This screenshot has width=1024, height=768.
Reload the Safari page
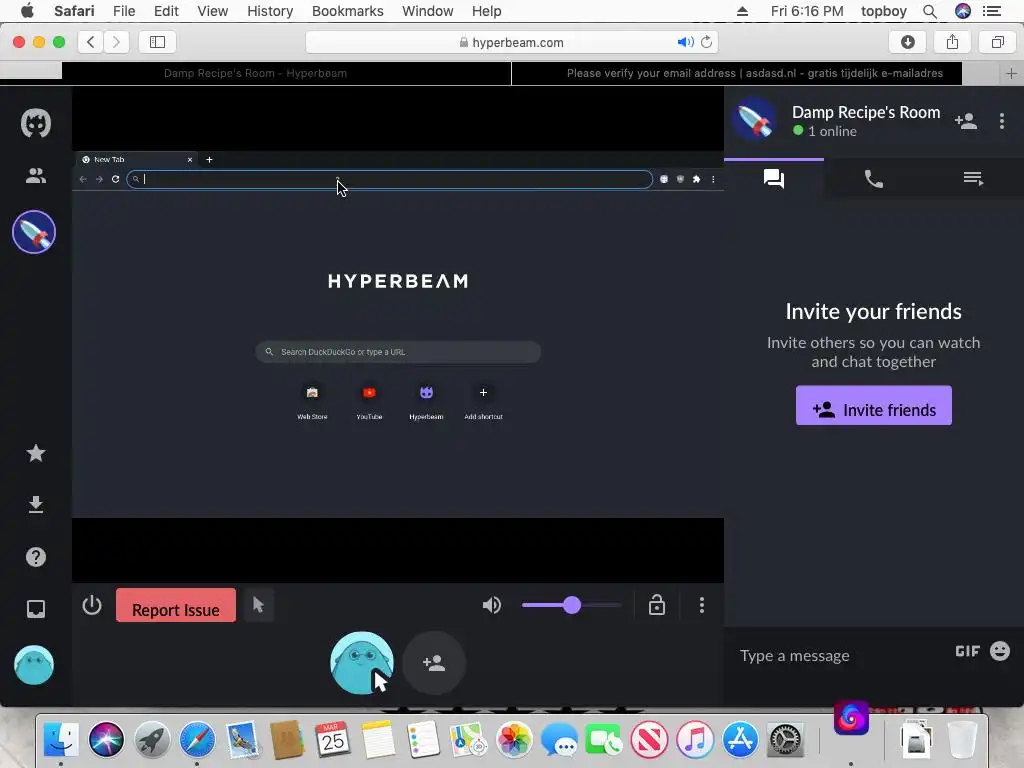[x=707, y=42]
